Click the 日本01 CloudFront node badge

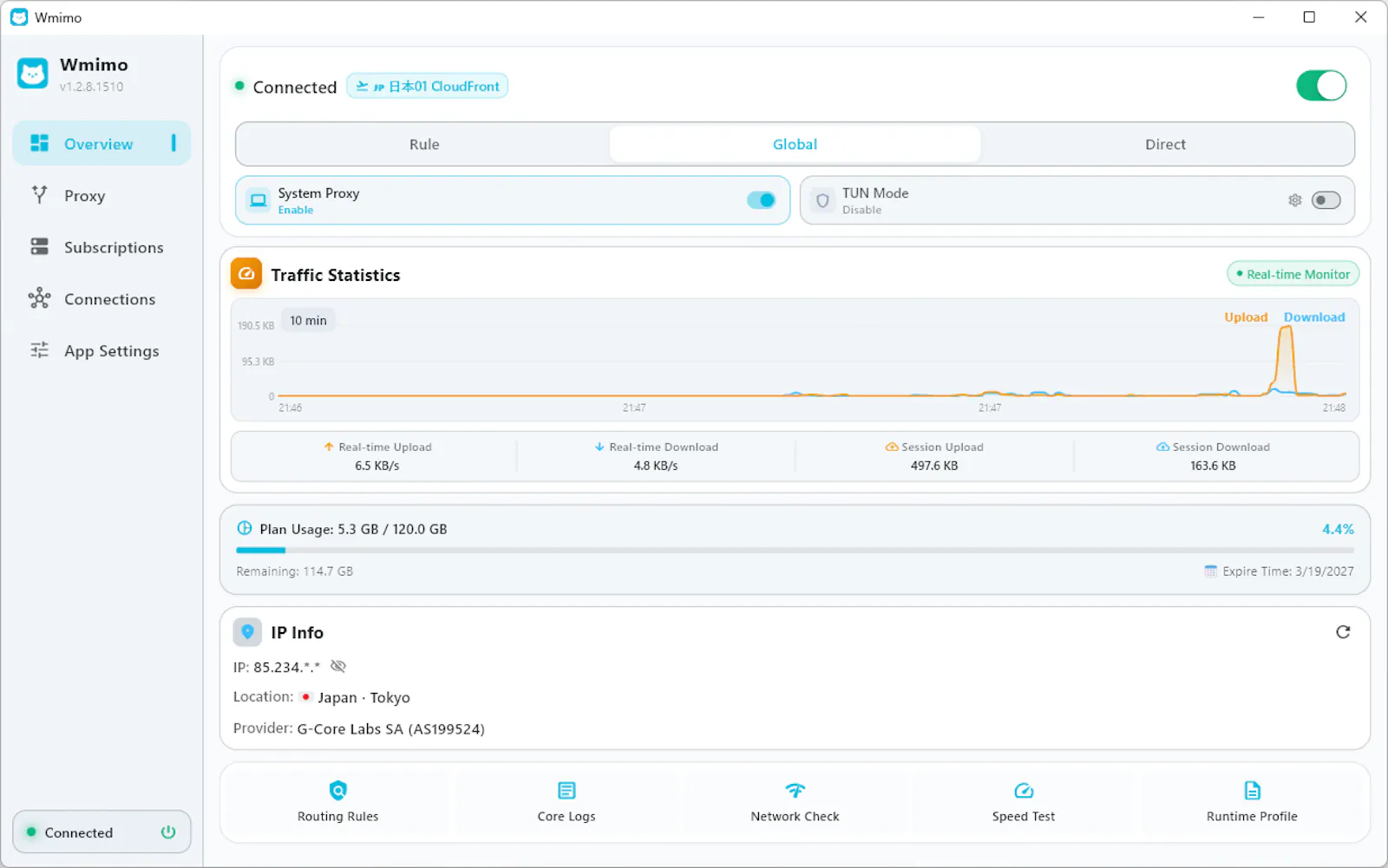pos(428,86)
